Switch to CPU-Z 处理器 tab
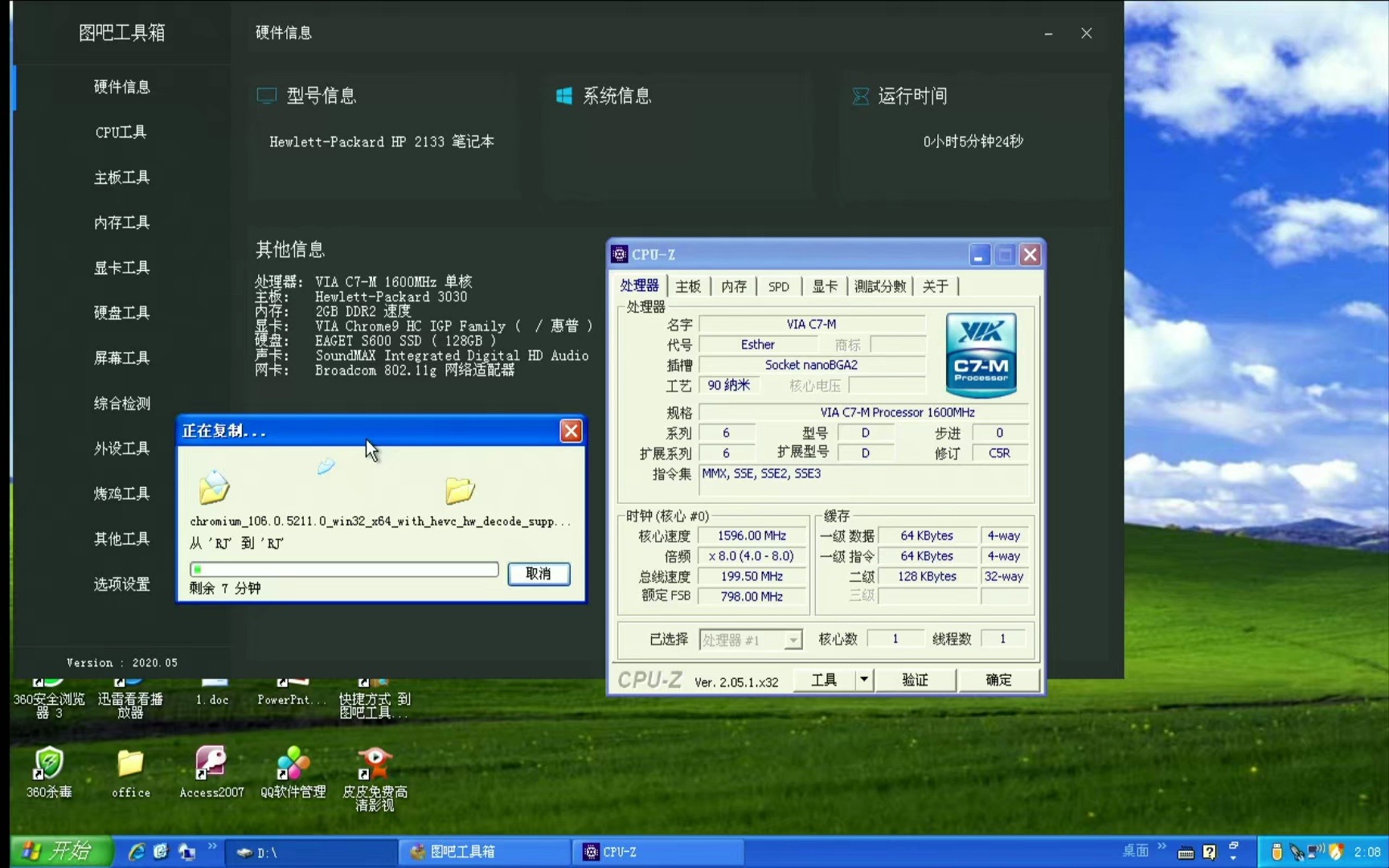The height and width of the screenshot is (868, 1389). 639,286
